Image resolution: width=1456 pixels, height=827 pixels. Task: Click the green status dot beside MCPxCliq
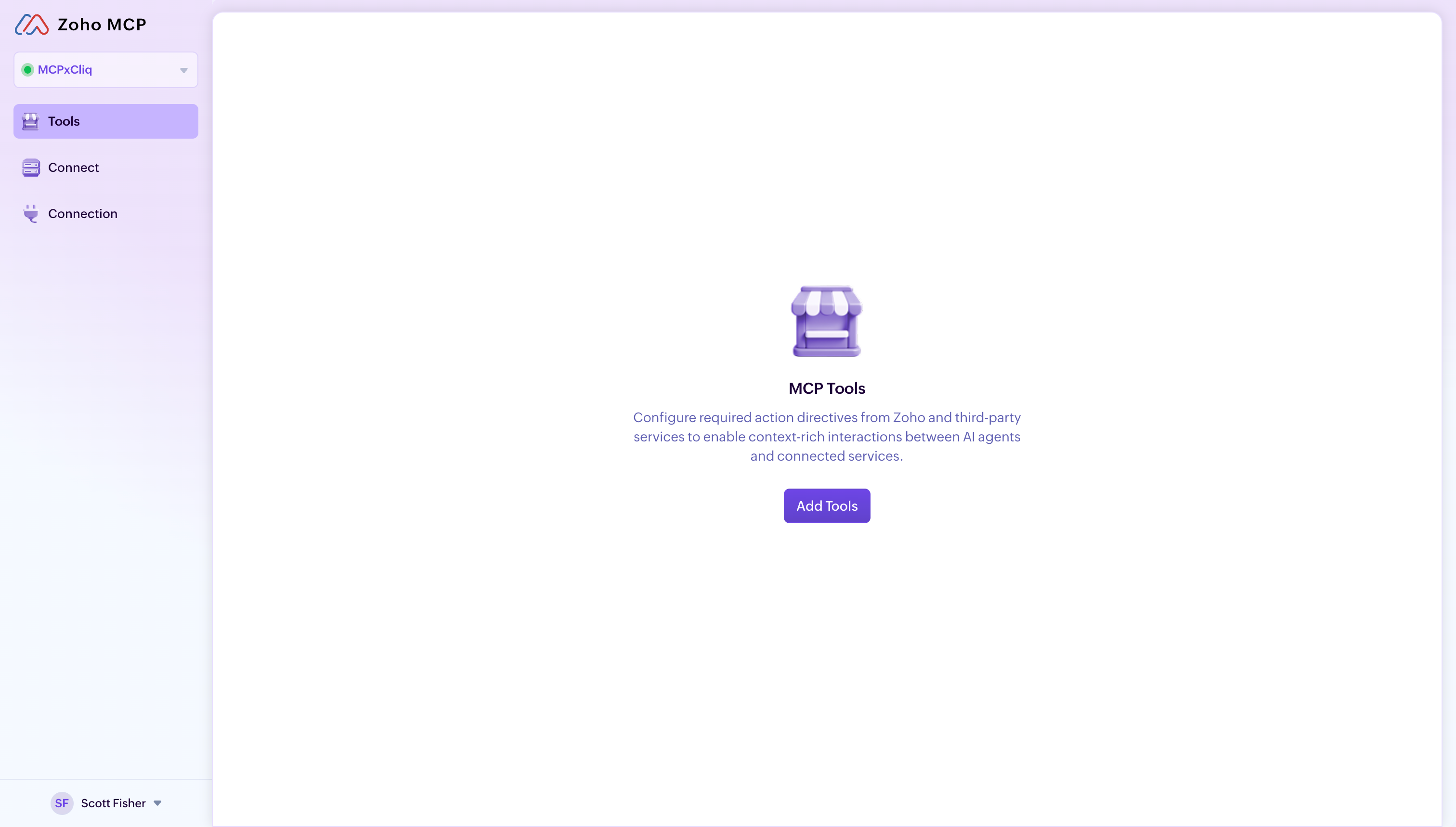point(27,70)
